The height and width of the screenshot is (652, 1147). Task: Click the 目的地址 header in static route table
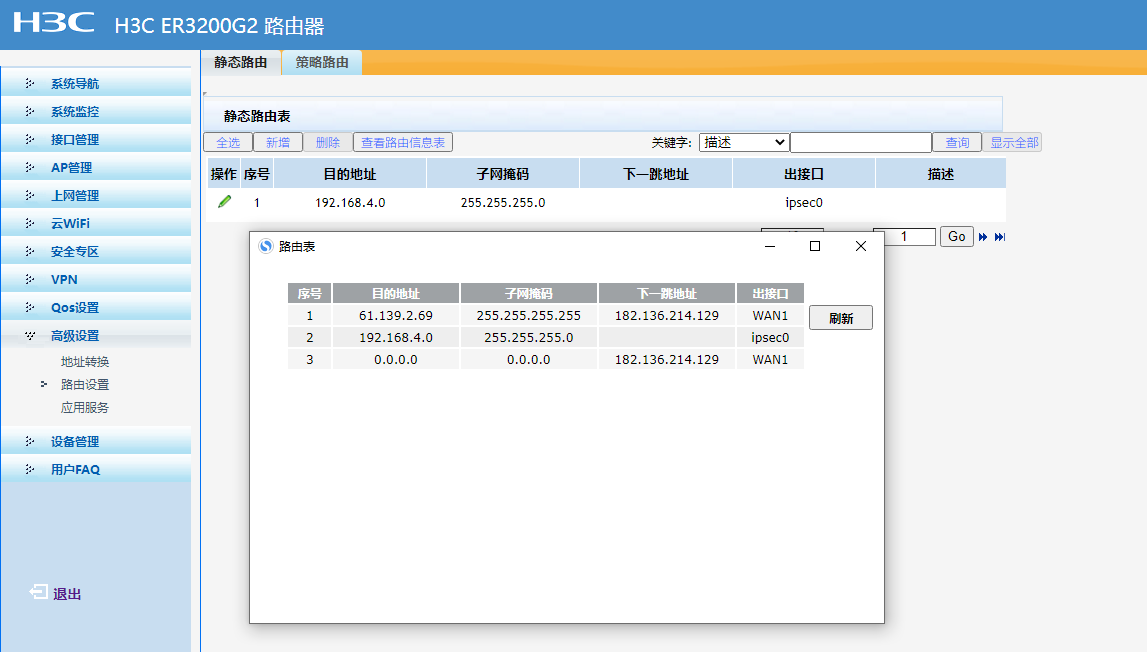pos(350,174)
